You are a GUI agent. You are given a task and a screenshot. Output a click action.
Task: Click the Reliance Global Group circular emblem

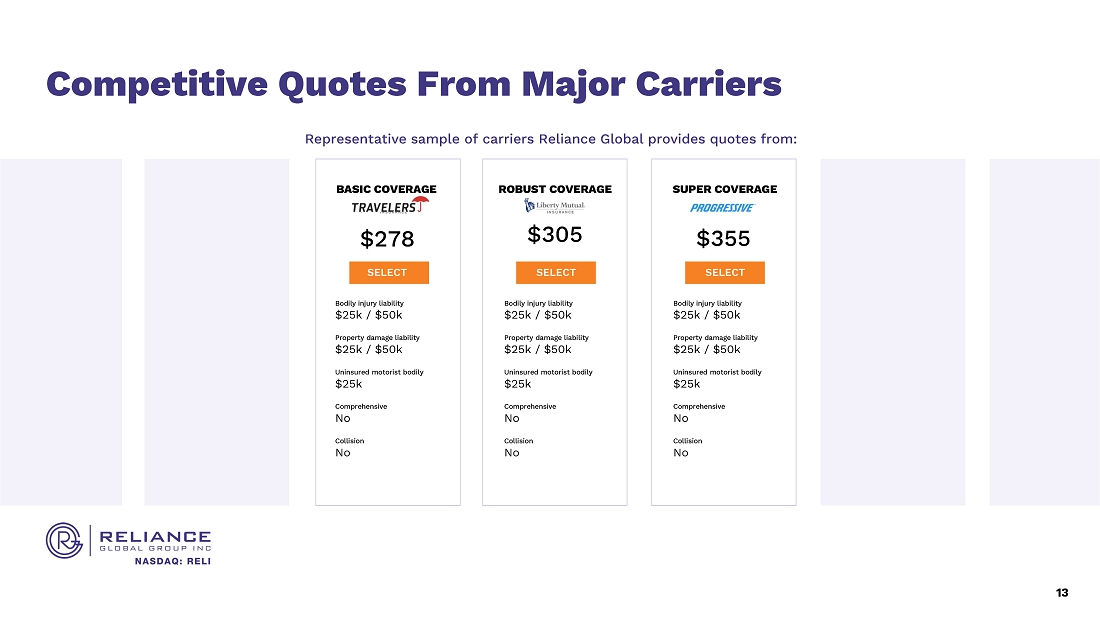(64, 541)
